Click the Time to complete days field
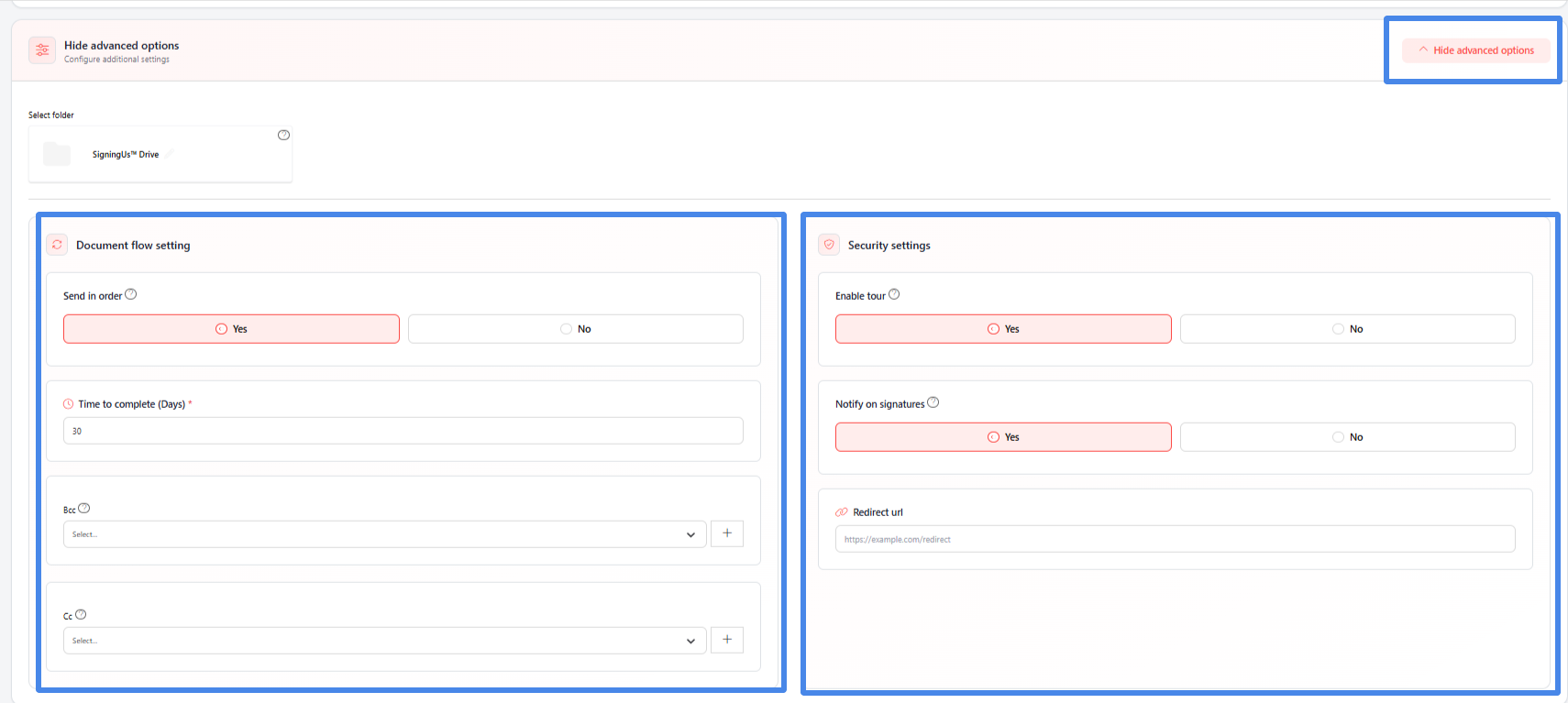 point(403,431)
